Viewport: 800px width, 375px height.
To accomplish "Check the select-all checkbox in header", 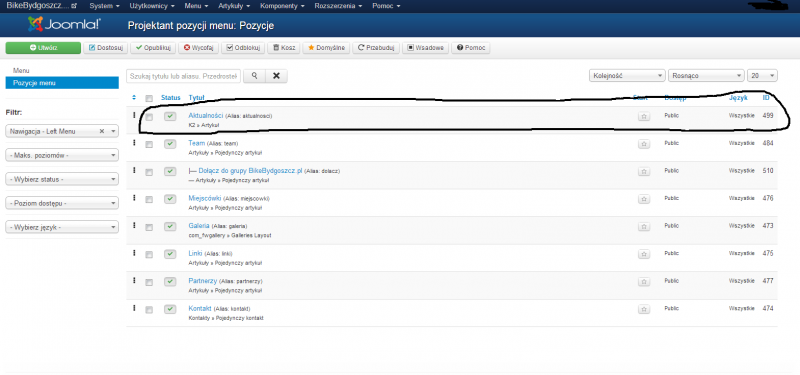I will [x=149, y=98].
